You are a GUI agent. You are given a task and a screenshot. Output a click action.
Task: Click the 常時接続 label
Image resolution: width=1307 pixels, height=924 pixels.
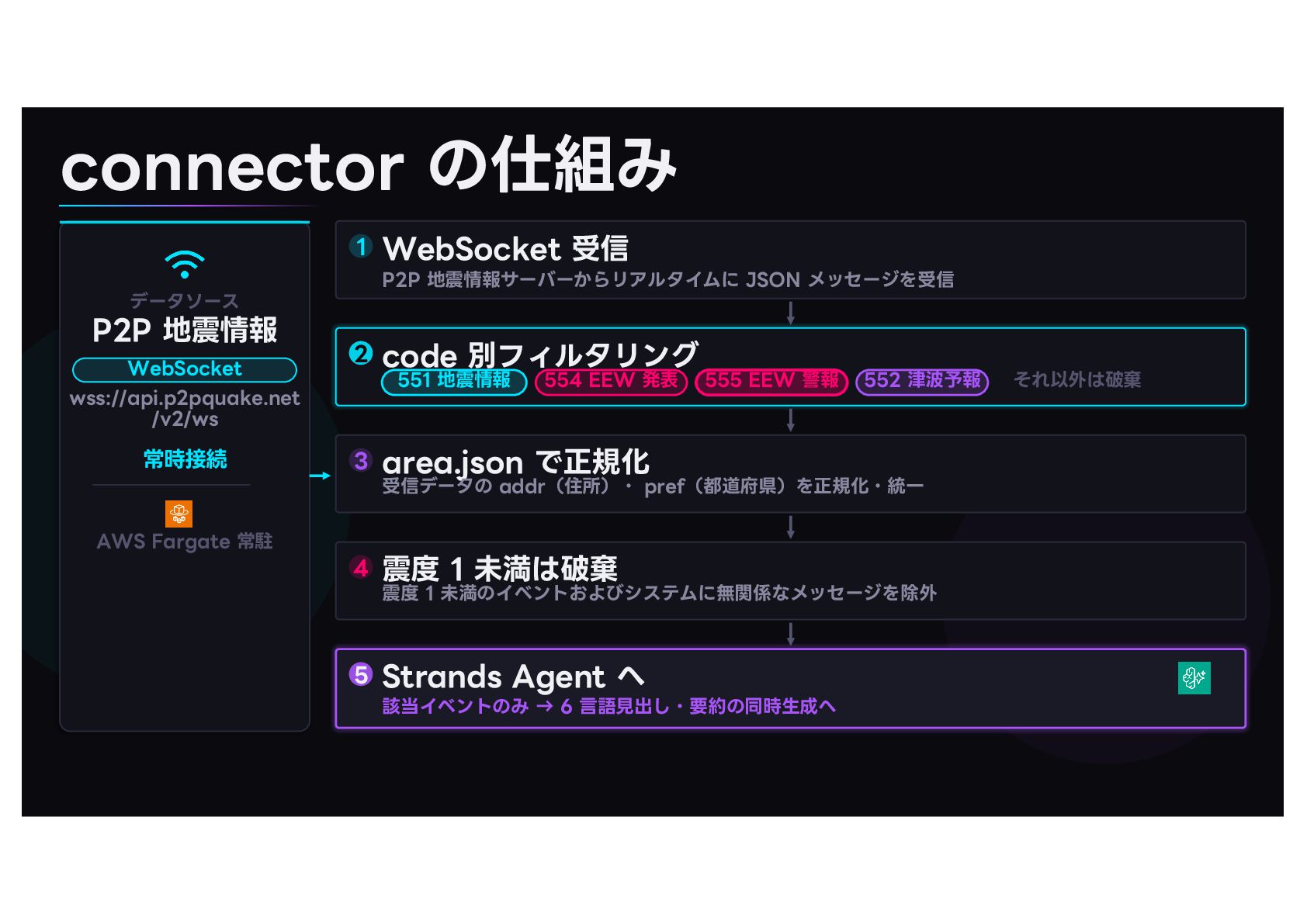[185, 459]
